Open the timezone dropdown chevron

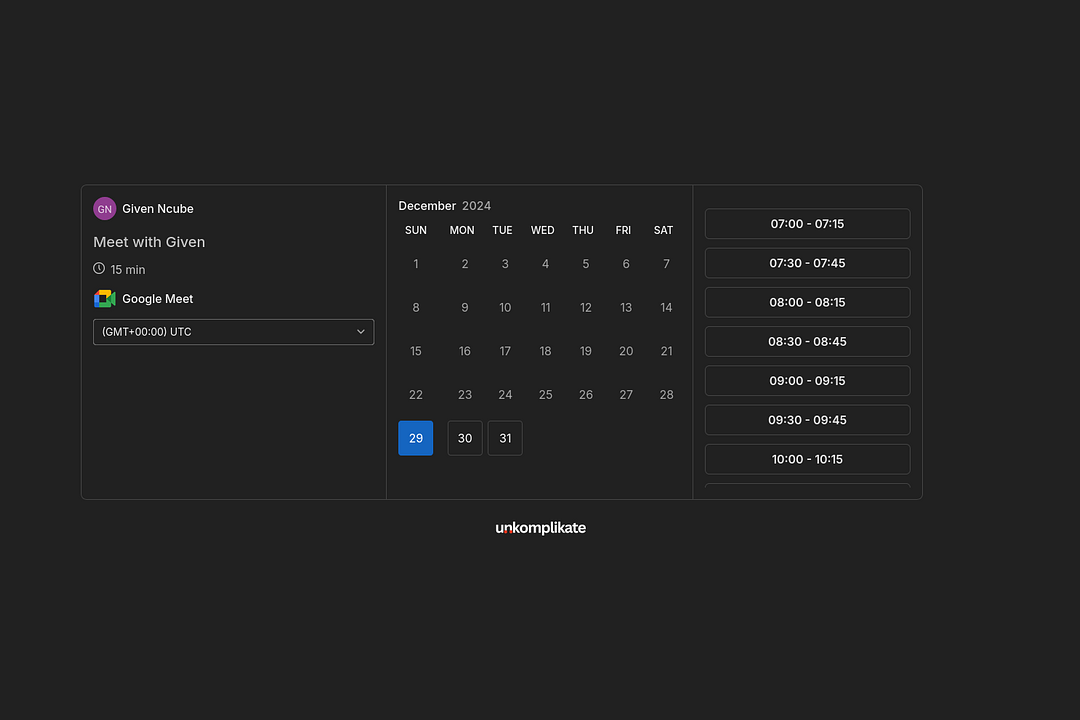361,332
